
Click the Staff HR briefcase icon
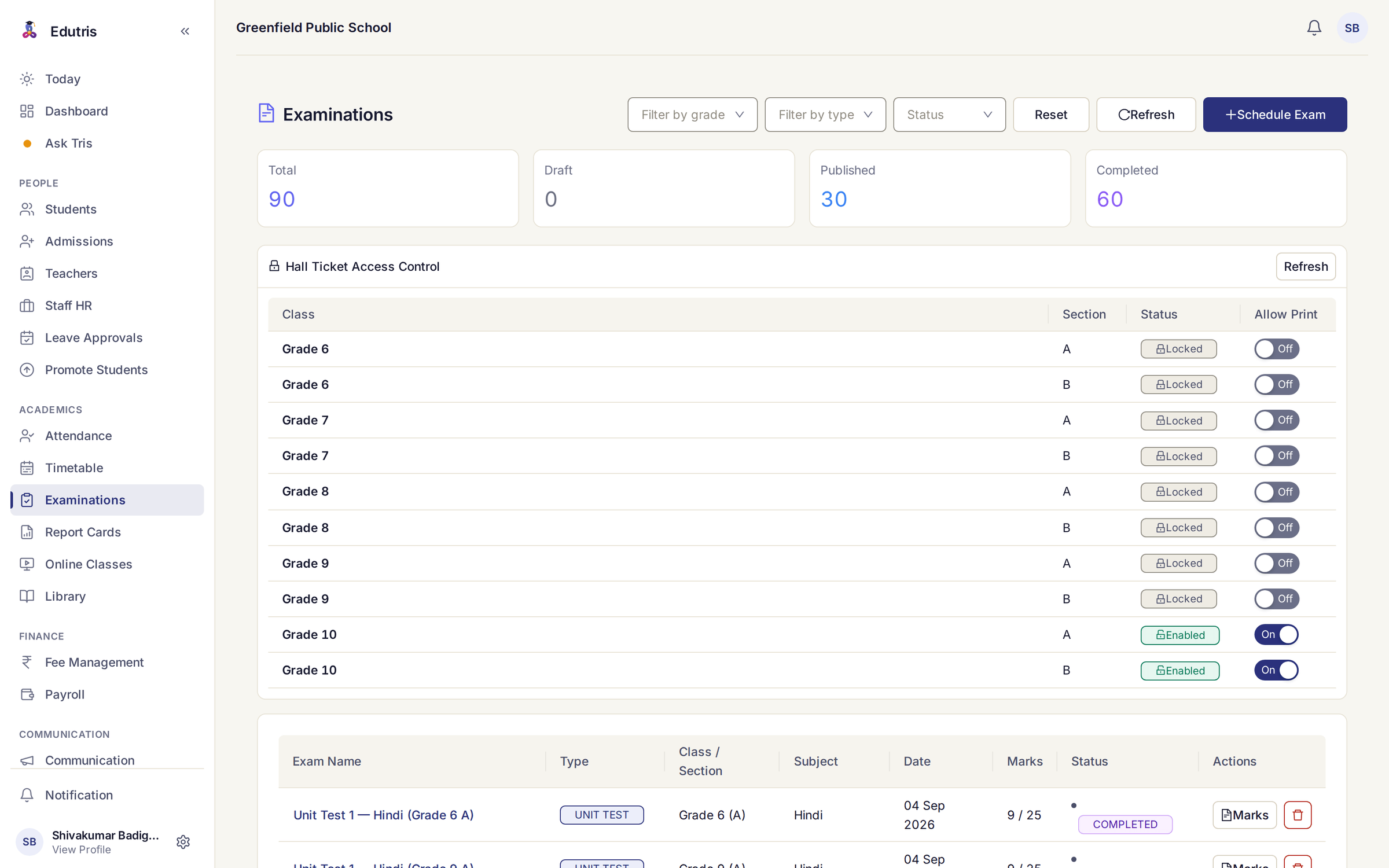pyautogui.click(x=27, y=306)
